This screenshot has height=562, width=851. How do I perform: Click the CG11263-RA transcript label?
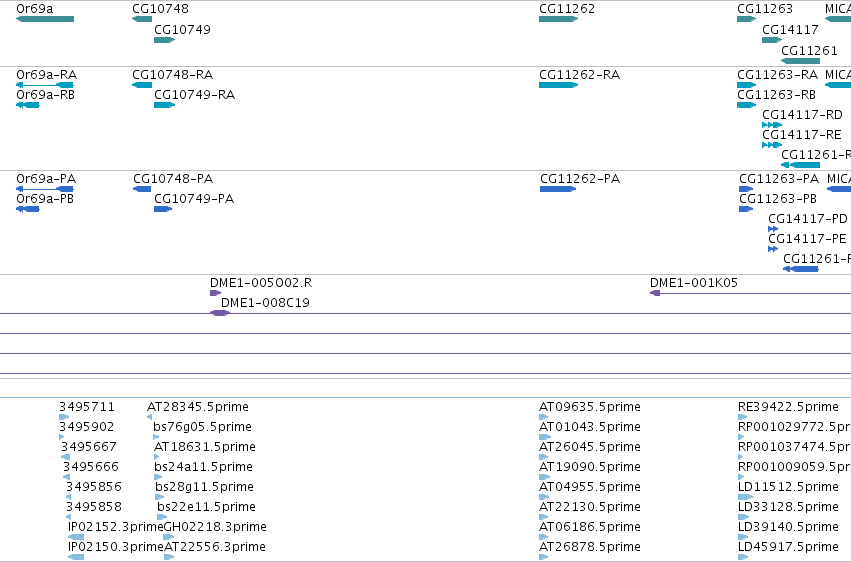(x=777, y=74)
